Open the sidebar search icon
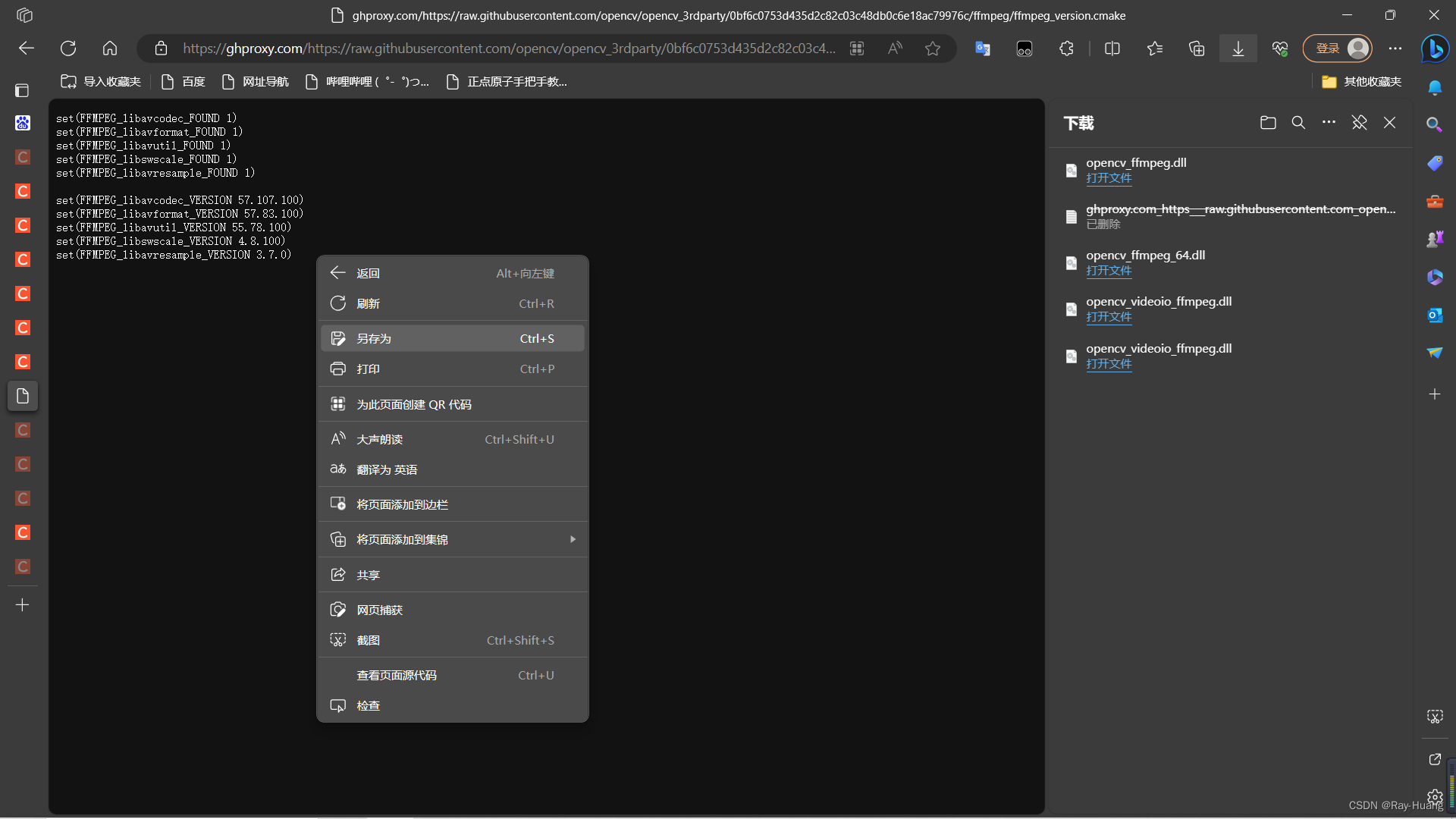The height and width of the screenshot is (819, 1456). 1434,124
